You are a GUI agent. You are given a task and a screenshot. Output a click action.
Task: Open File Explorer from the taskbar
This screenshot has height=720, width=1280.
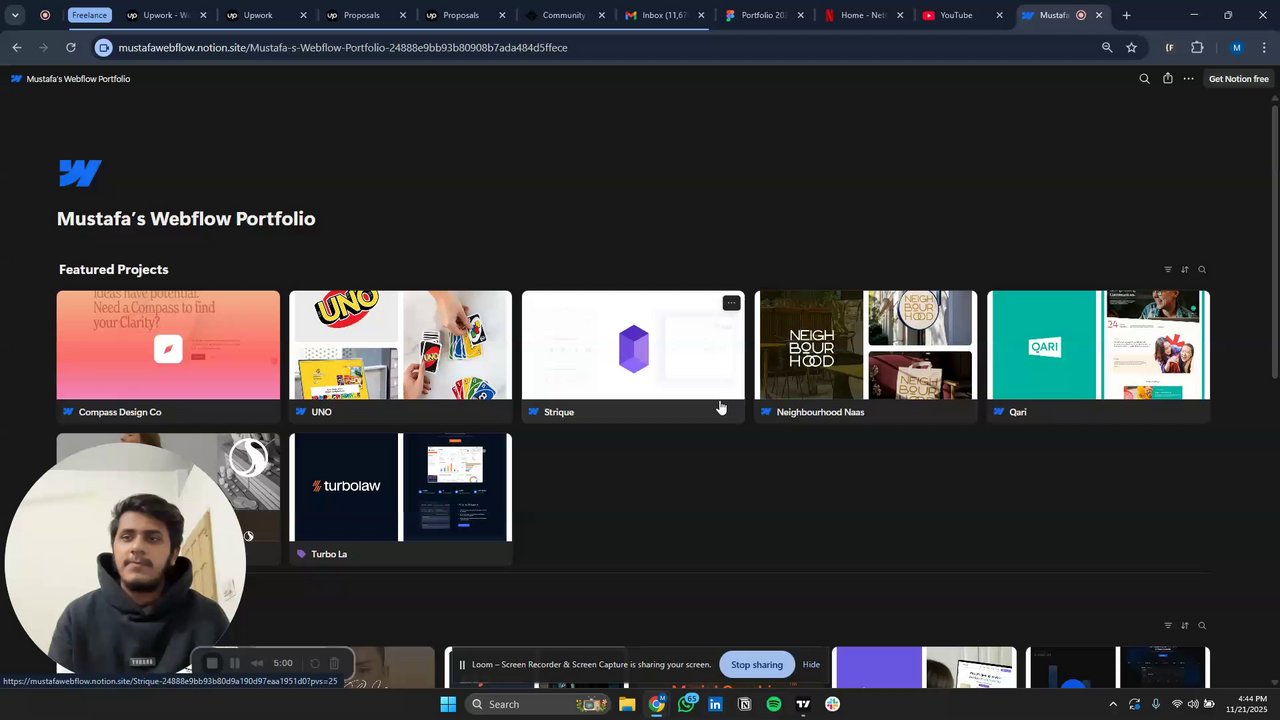pyautogui.click(x=627, y=704)
